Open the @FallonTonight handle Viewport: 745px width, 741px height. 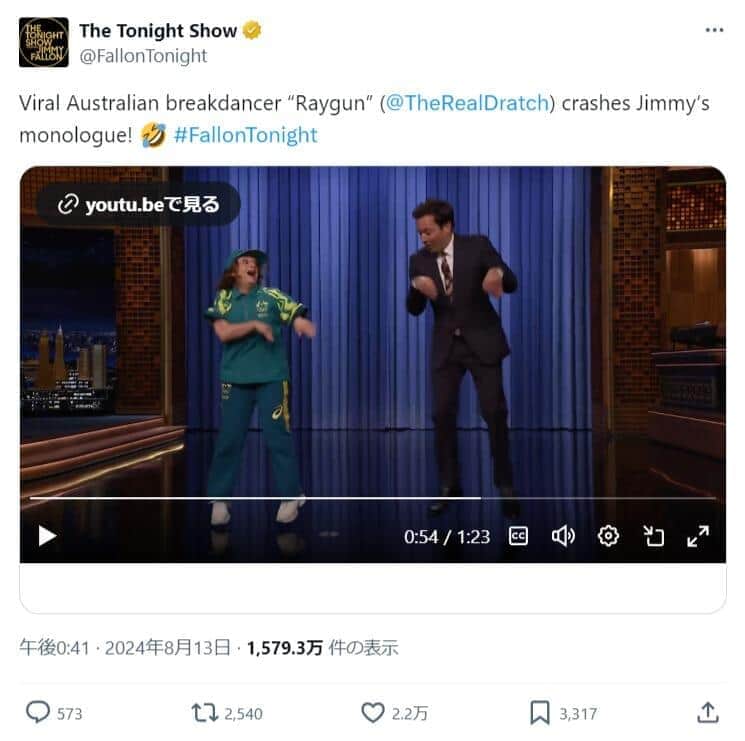coord(143,56)
